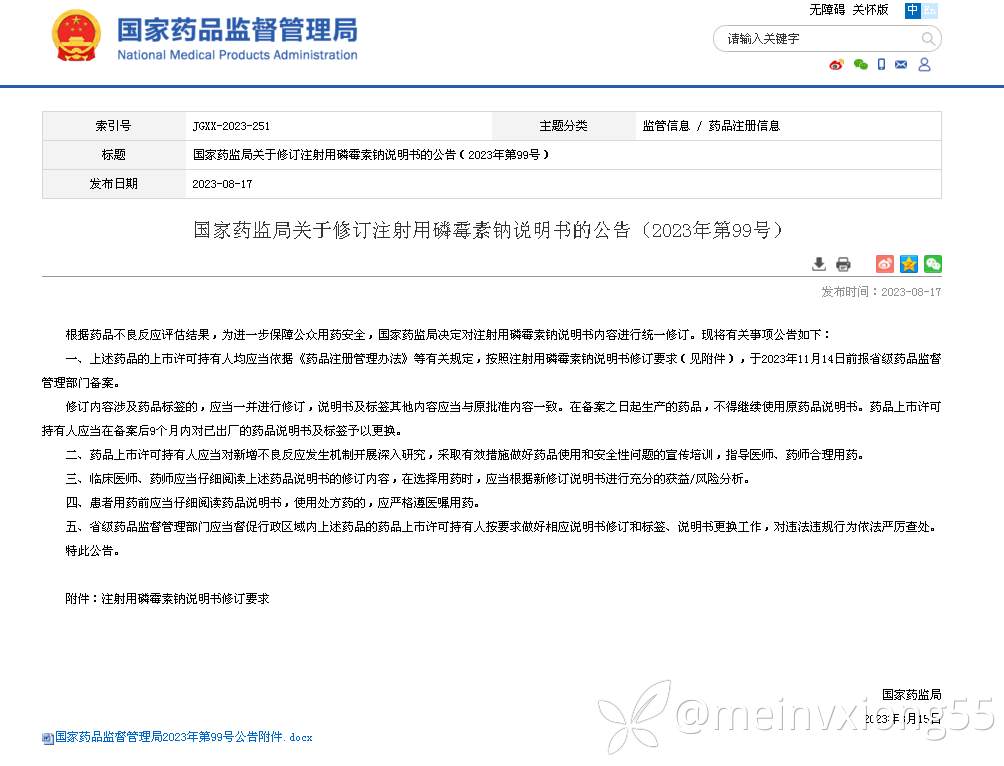Click the search magnifier icon
The image size is (1004, 766).
pos(928,39)
